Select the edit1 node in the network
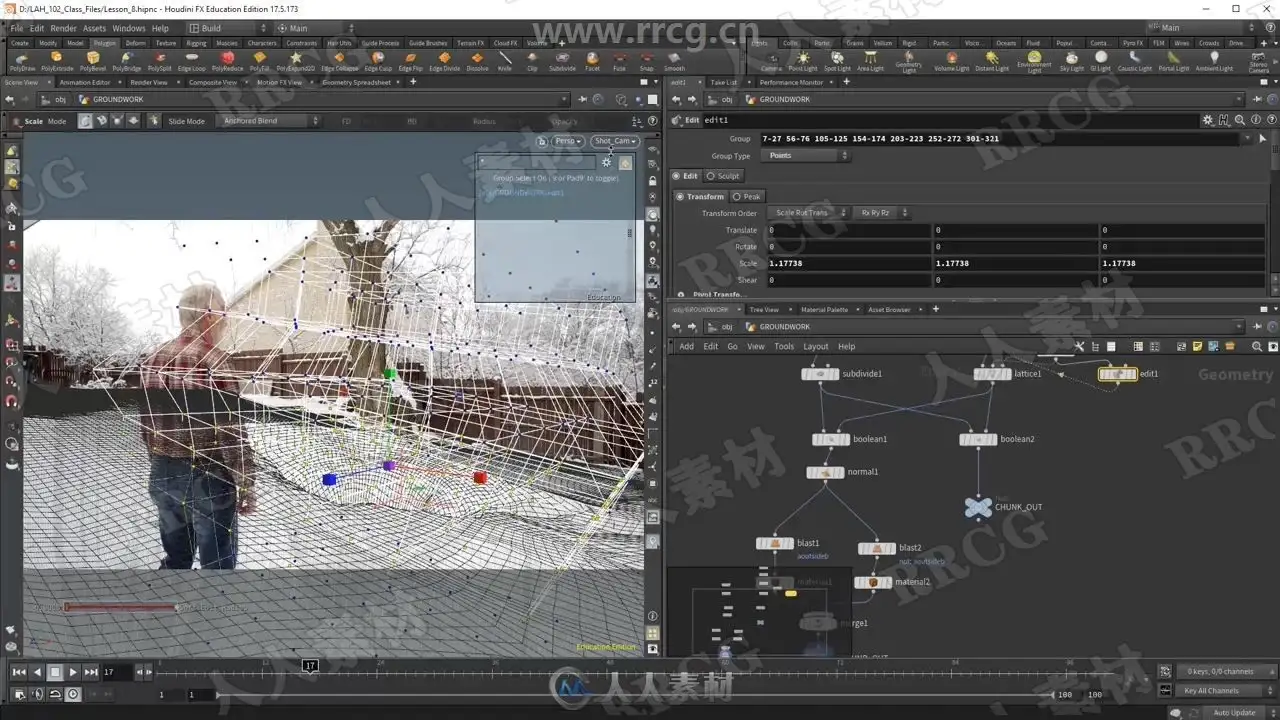Image resolution: width=1280 pixels, height=720 pixels. (1117, 374)
